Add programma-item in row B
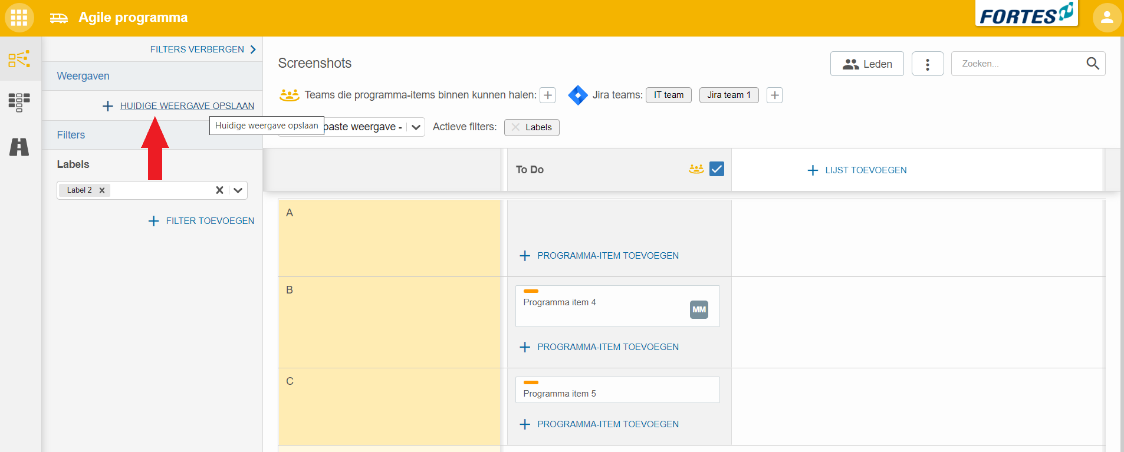This screenshot has height=452, width=1124. click(599, 347)
